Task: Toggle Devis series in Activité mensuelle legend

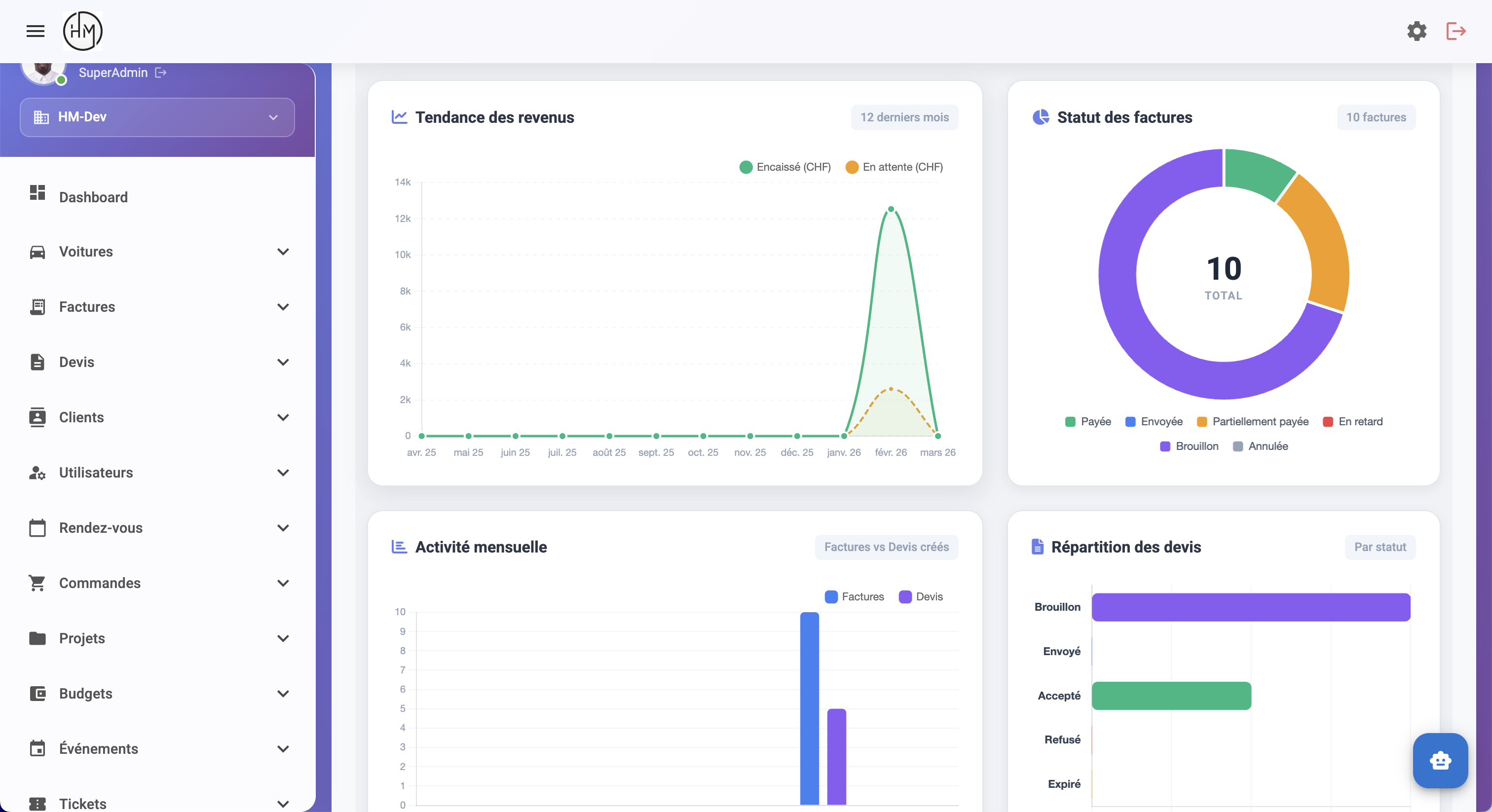Action: 920,596
